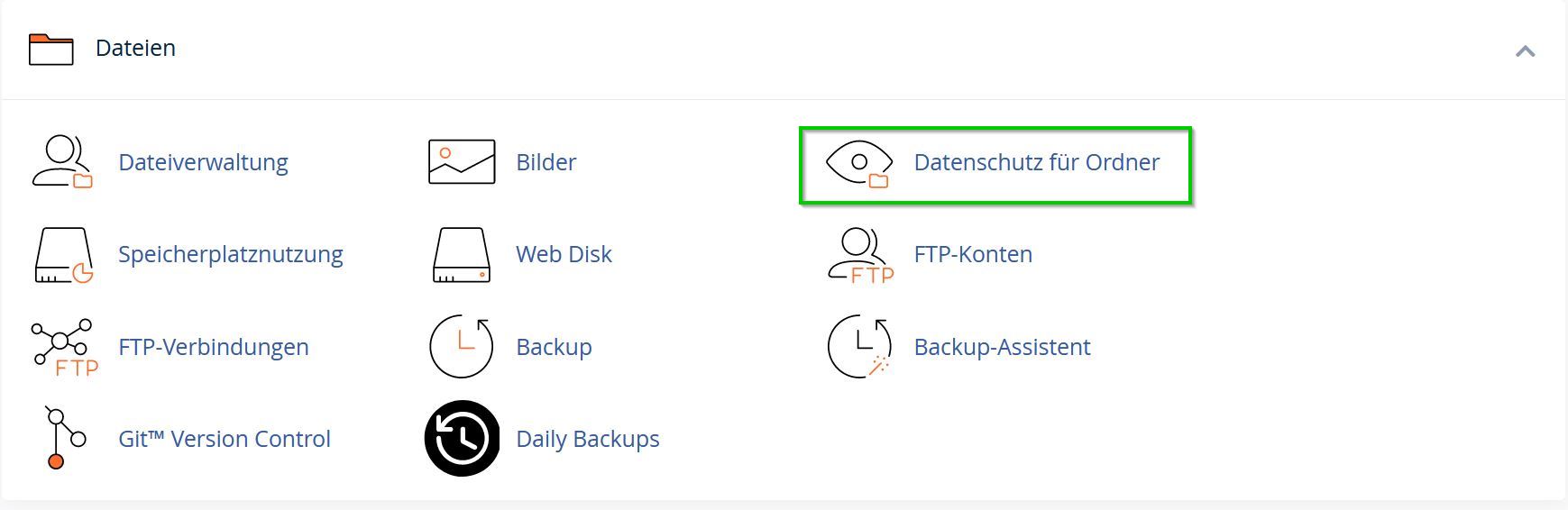
Task: Open the Backup-Assistent wizard icon
Action: coord(859,346)
